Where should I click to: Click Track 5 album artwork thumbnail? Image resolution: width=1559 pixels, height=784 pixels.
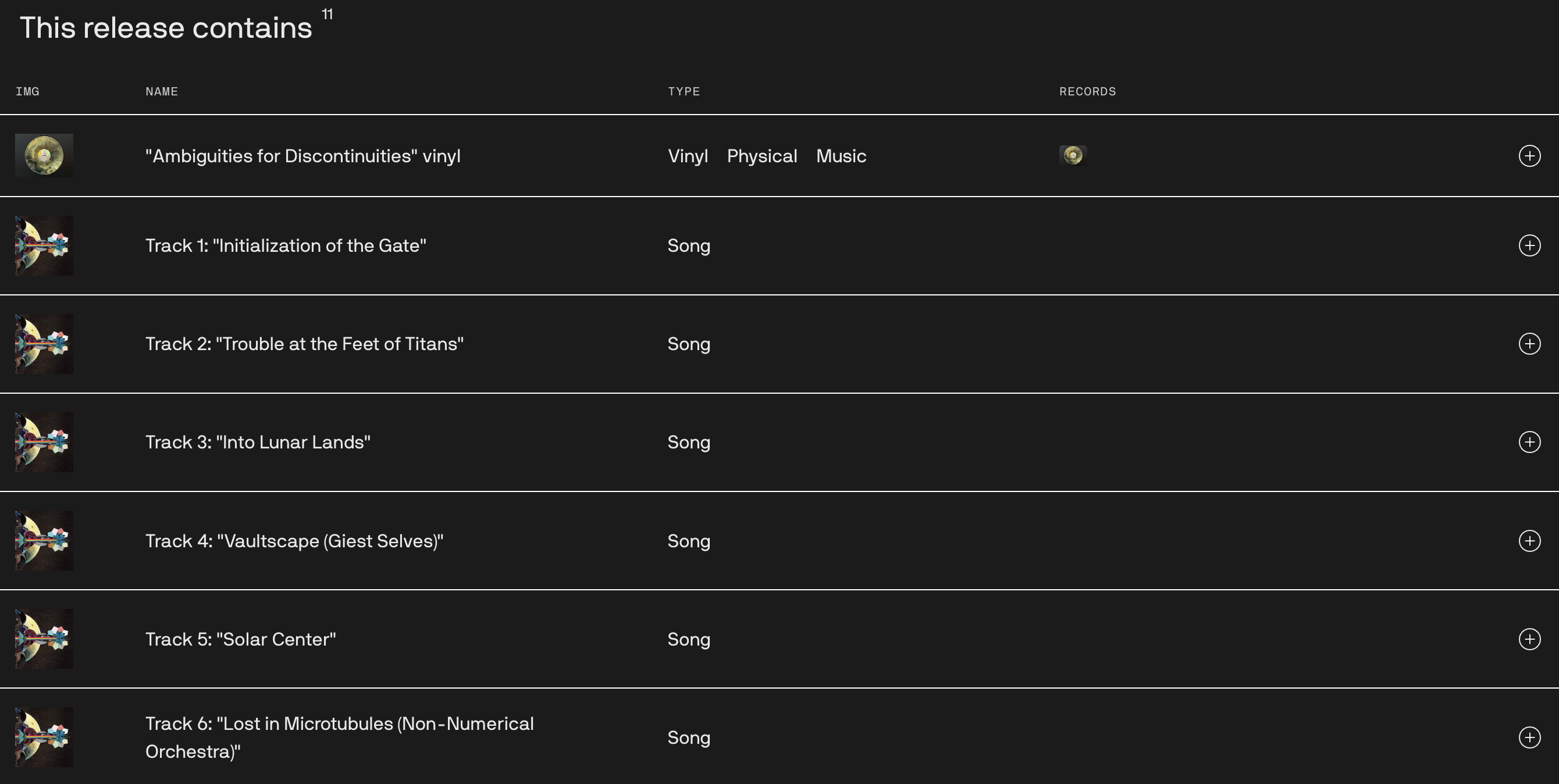click(44, 639)
